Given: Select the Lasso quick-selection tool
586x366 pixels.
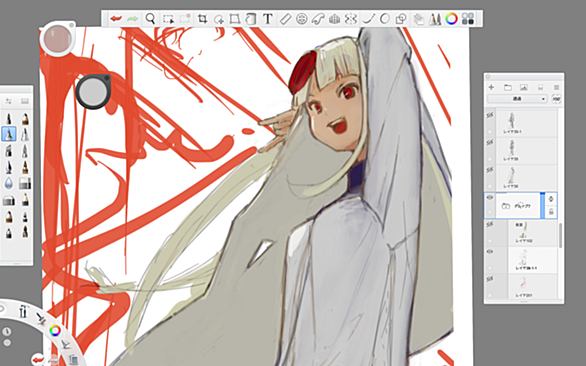Looking at the screenshot, I should 219,19.
